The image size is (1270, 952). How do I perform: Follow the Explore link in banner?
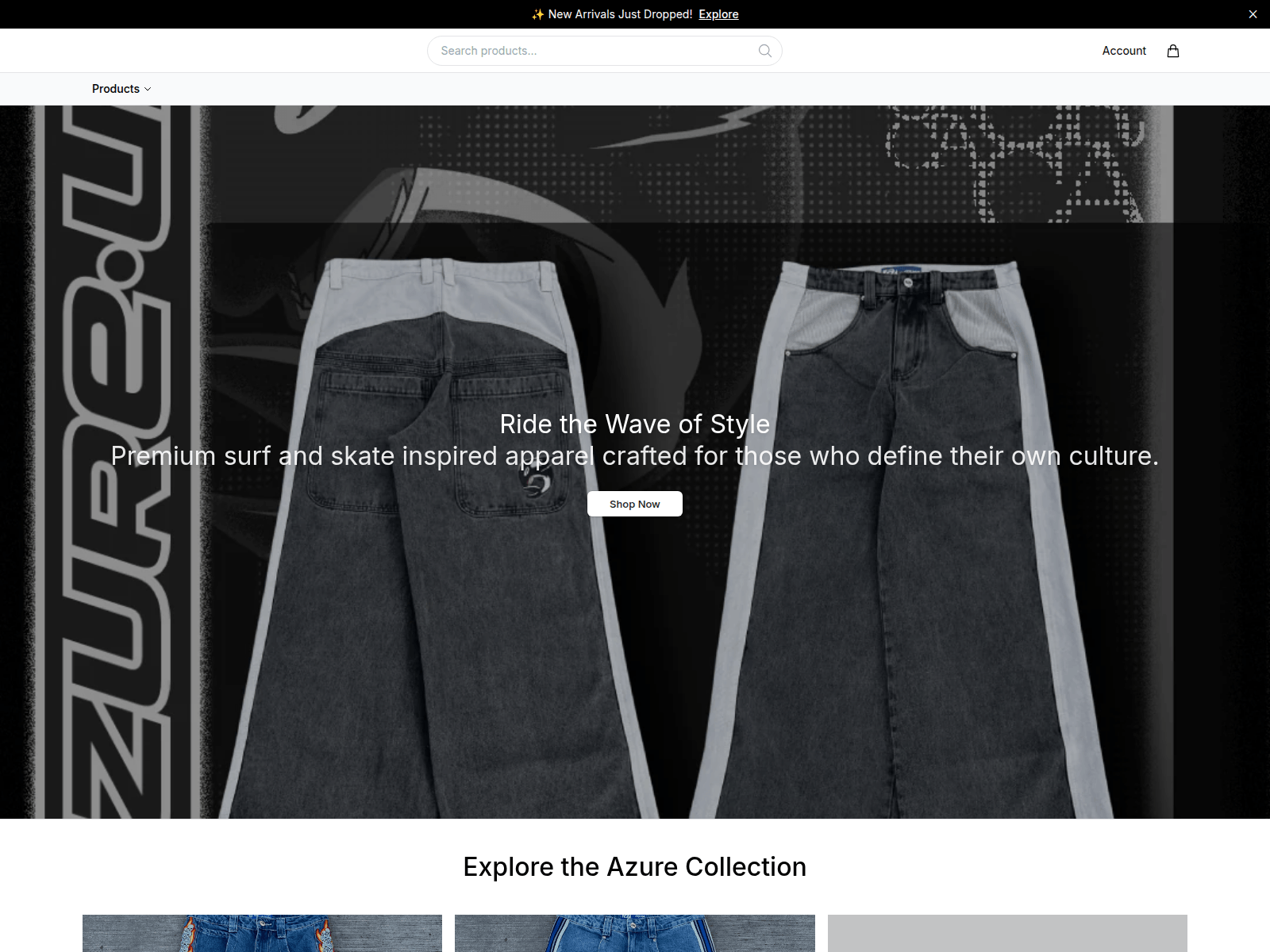718,14
